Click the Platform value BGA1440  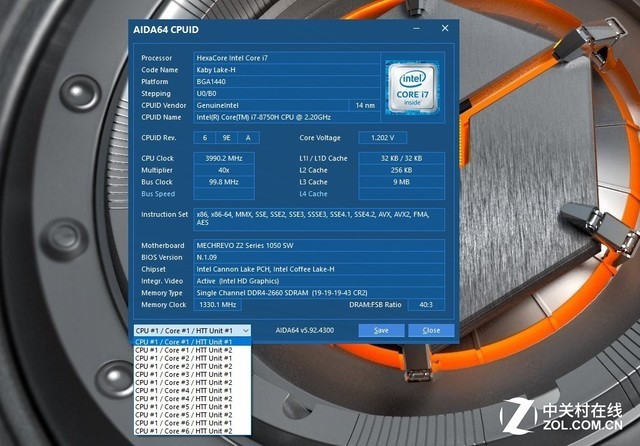pos(287,82)
